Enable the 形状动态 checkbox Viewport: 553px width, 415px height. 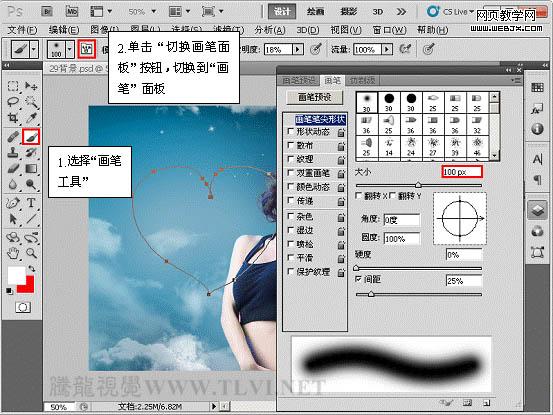pyautogui.click(x=291, y=132)
